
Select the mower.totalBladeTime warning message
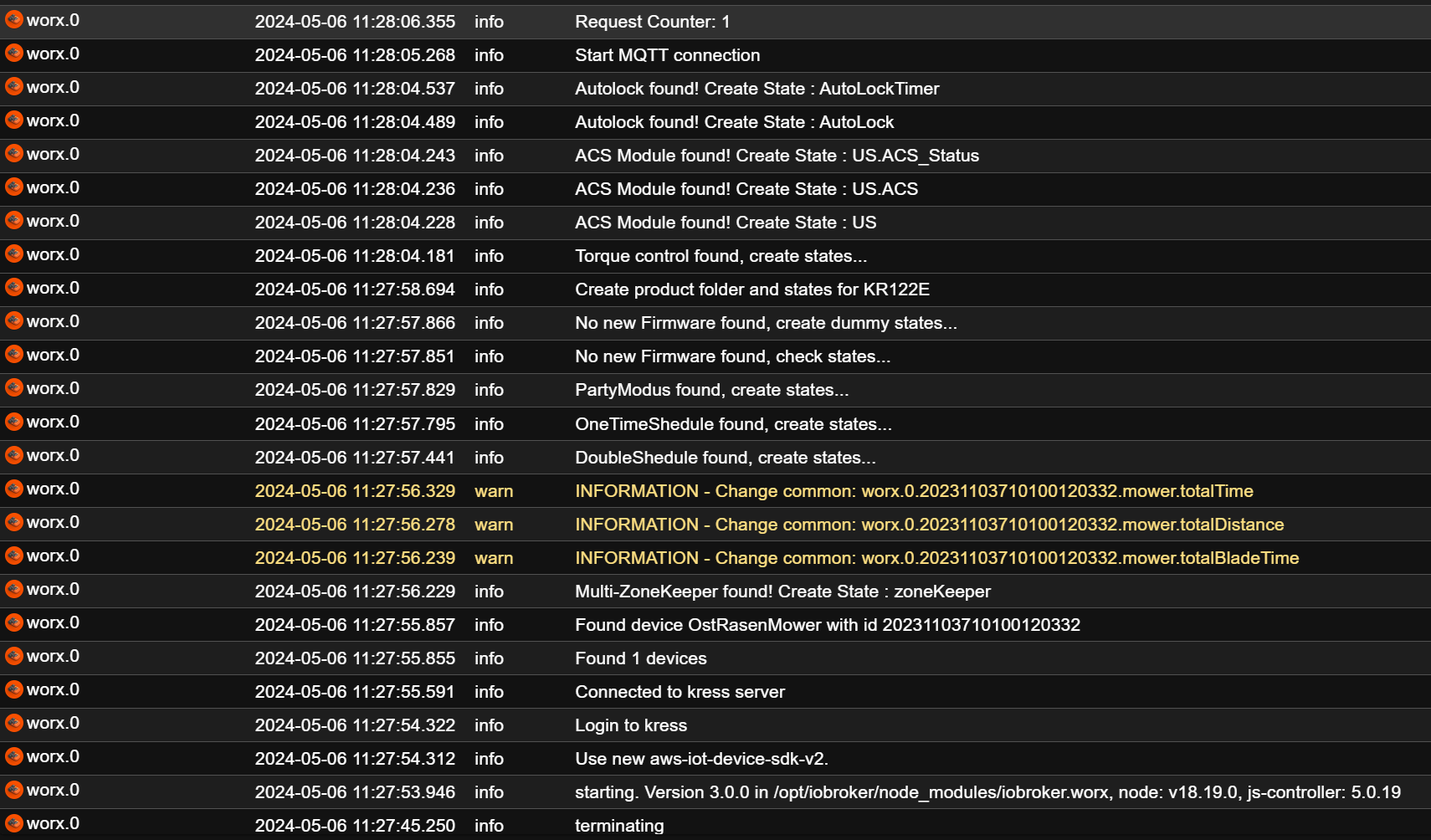(936, 558)
